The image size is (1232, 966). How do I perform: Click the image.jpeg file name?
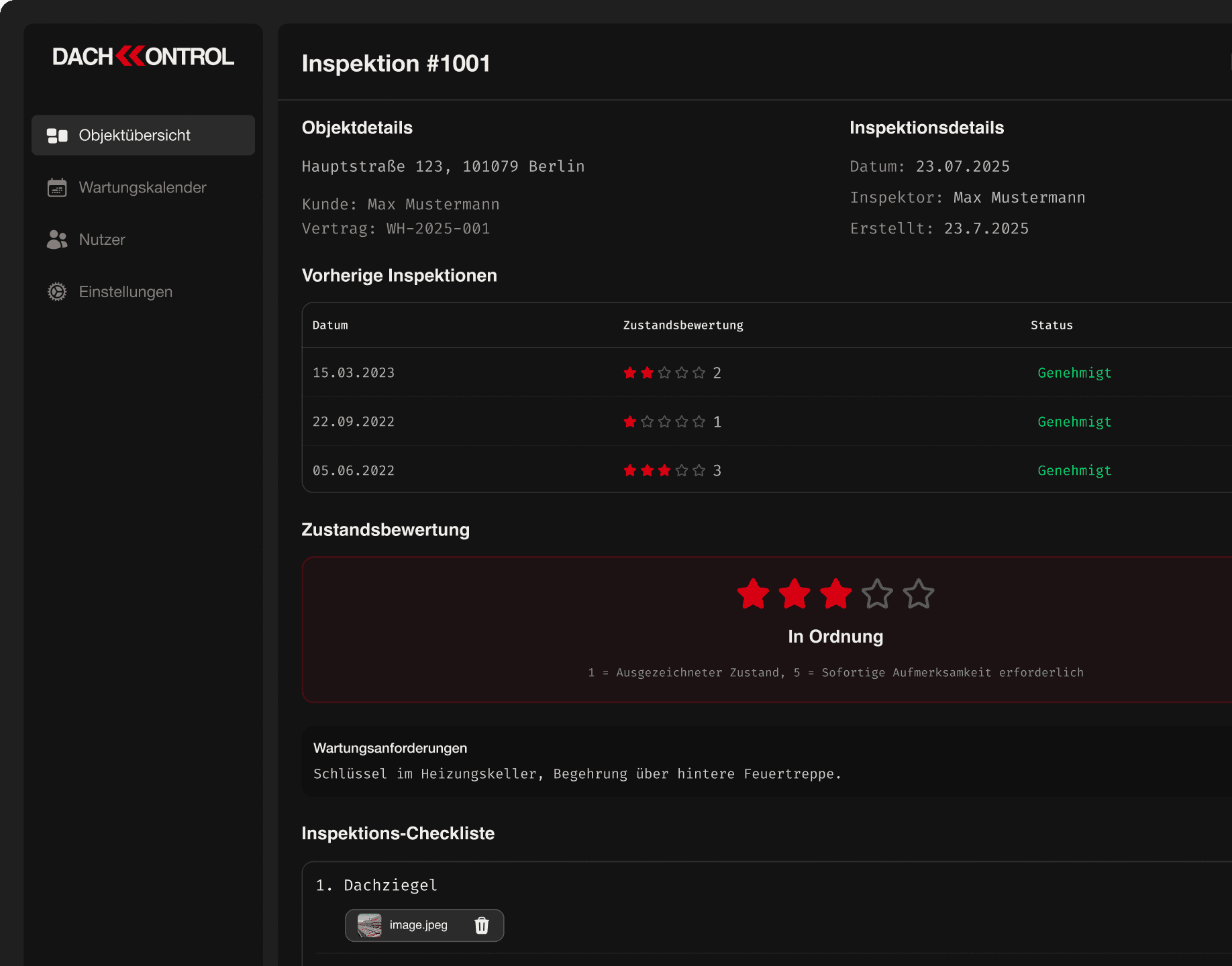click(418, 925)
